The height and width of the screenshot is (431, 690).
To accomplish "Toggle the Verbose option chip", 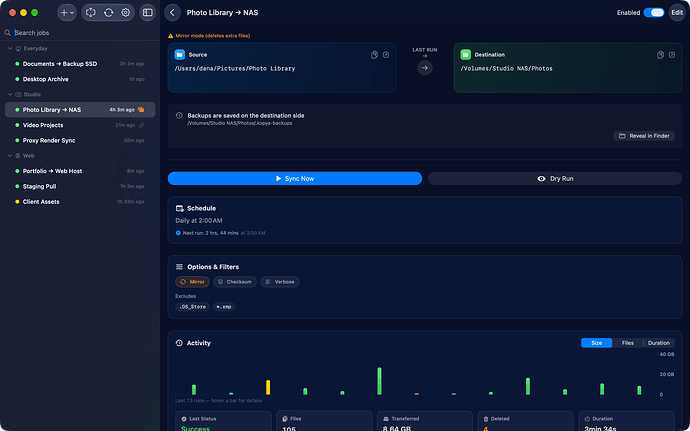I will point(280,282).
